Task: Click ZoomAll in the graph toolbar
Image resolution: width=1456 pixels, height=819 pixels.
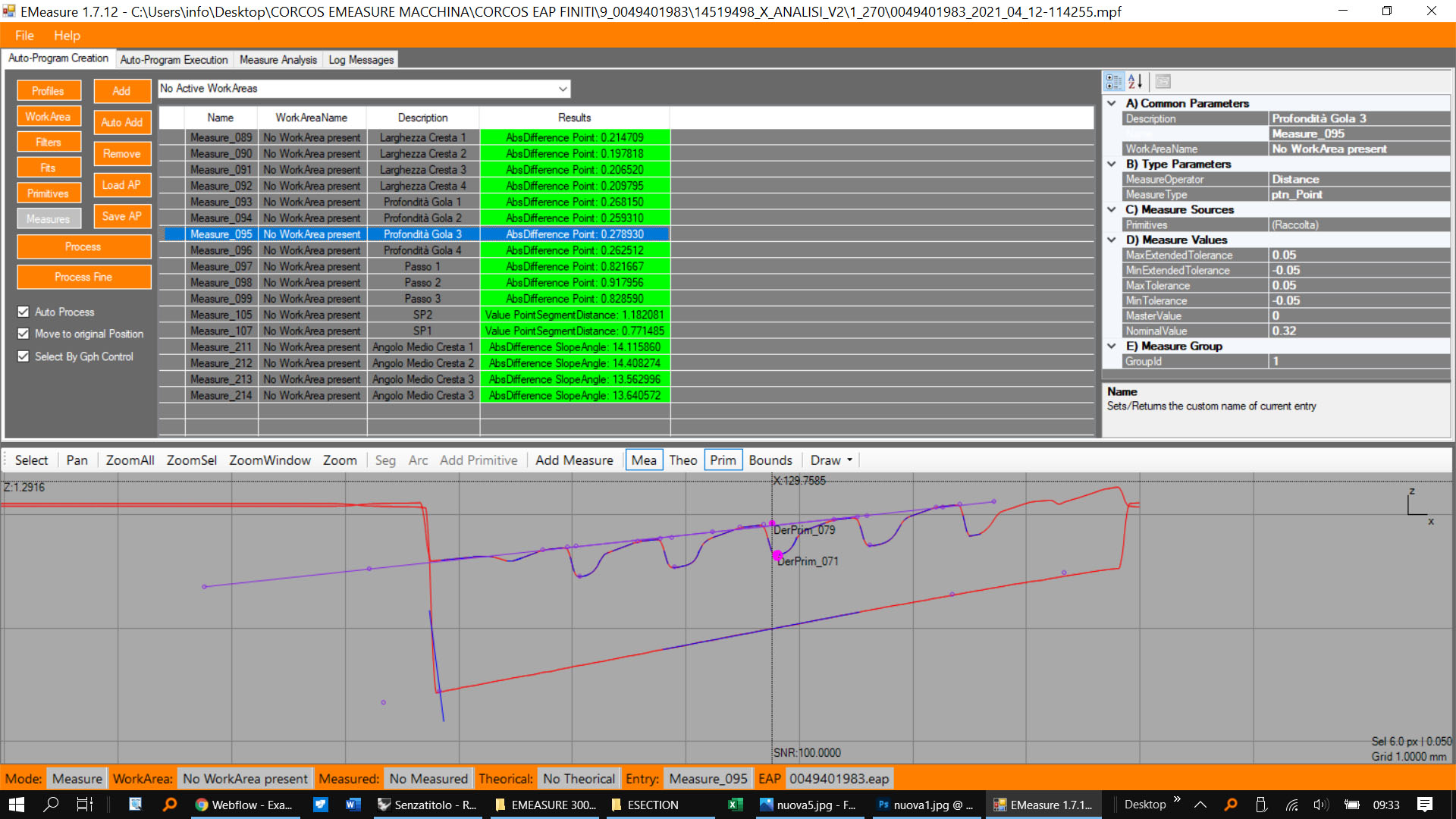Action: click(x=130, y=460)
